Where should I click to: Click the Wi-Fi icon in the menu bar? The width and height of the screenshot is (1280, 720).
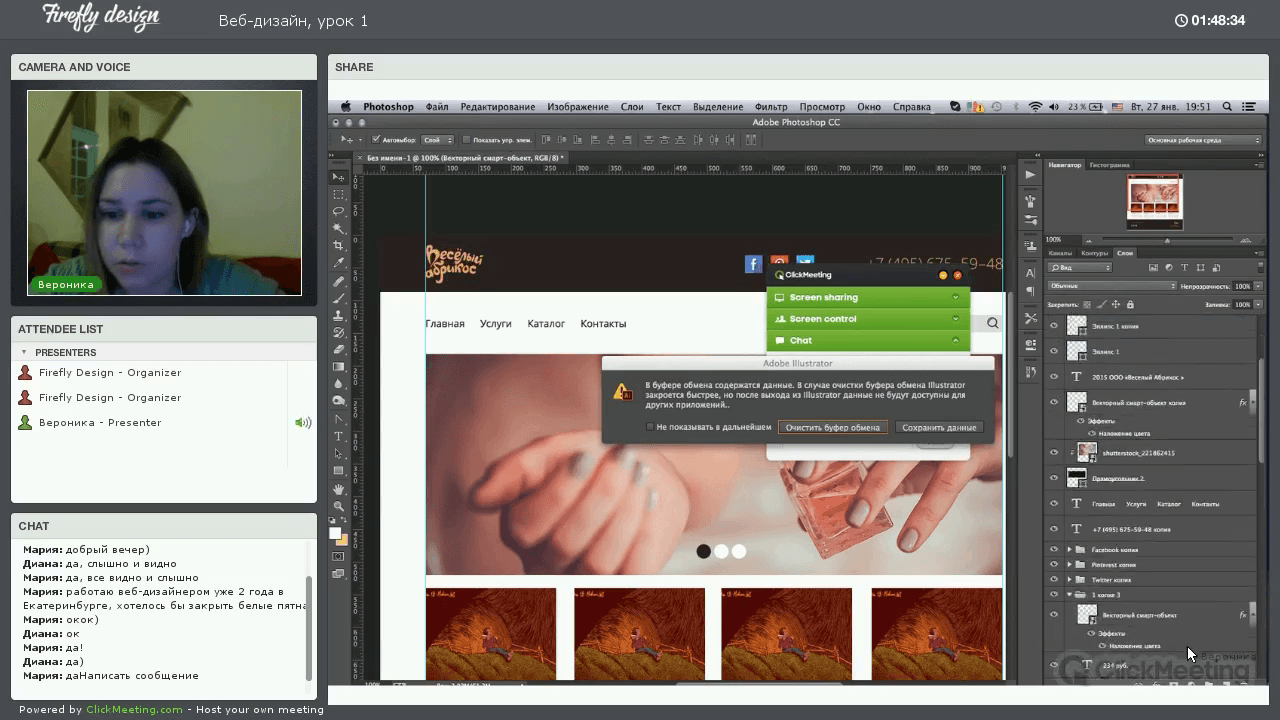pos(1035,106)
